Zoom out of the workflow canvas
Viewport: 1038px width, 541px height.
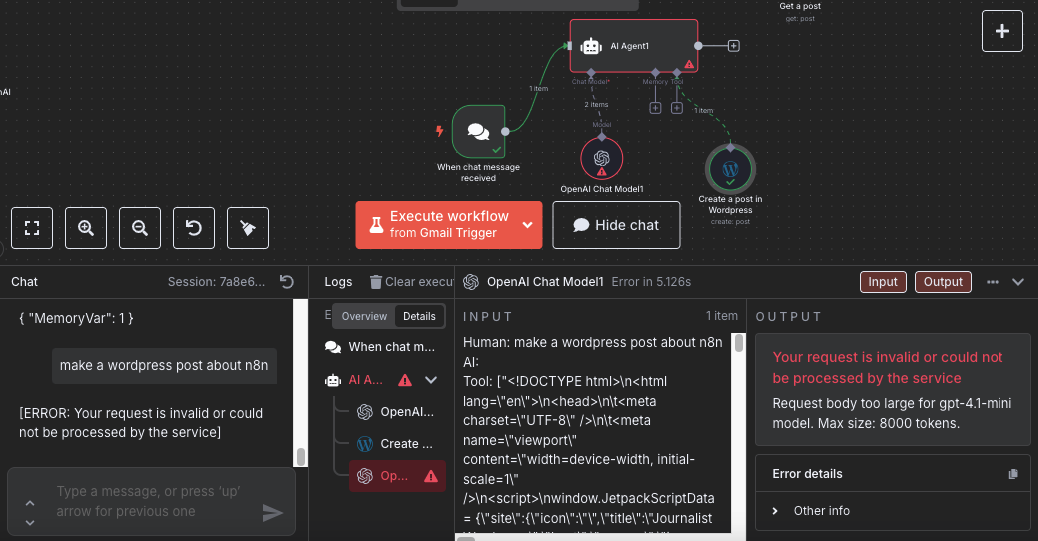pyautogui.click(x=140, y=228)
